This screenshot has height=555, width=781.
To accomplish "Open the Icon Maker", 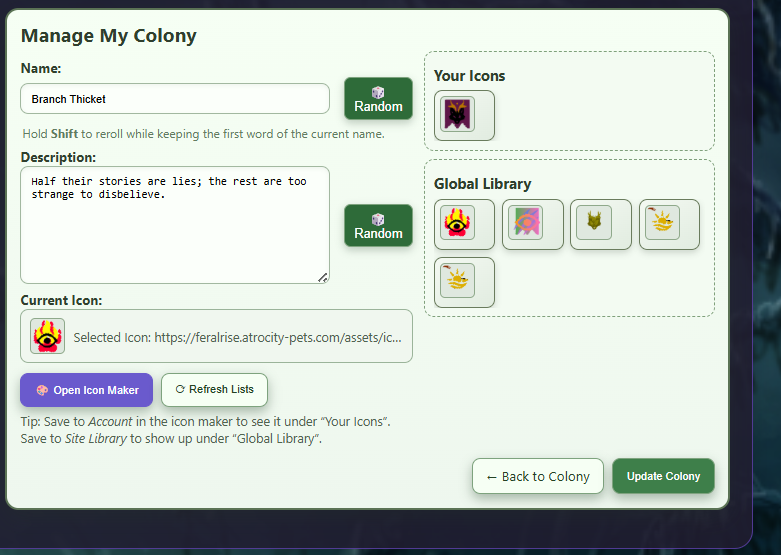I will click(86, 390).
